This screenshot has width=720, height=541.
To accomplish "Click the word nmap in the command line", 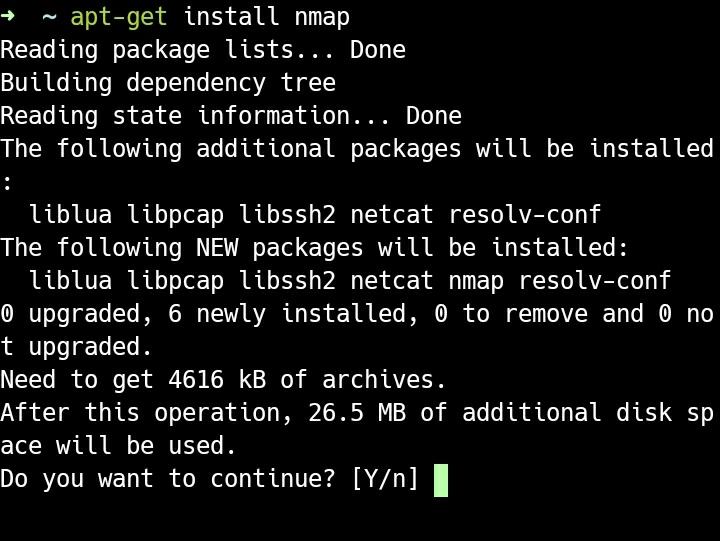I will coord(322,18).
